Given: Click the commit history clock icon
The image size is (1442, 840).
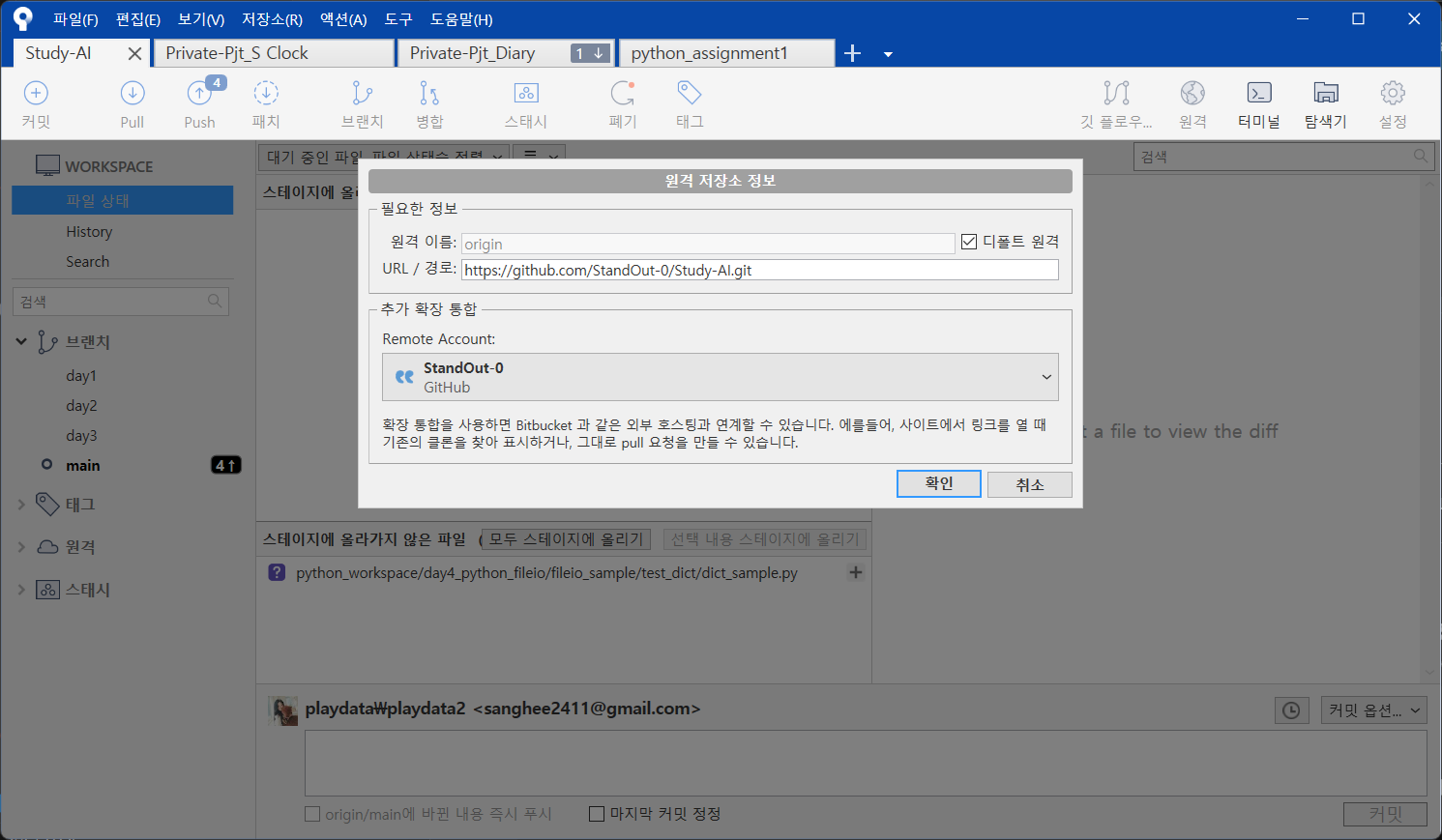Looking at the screenshot, I should pyautogui.click(x=1291, y=710).
